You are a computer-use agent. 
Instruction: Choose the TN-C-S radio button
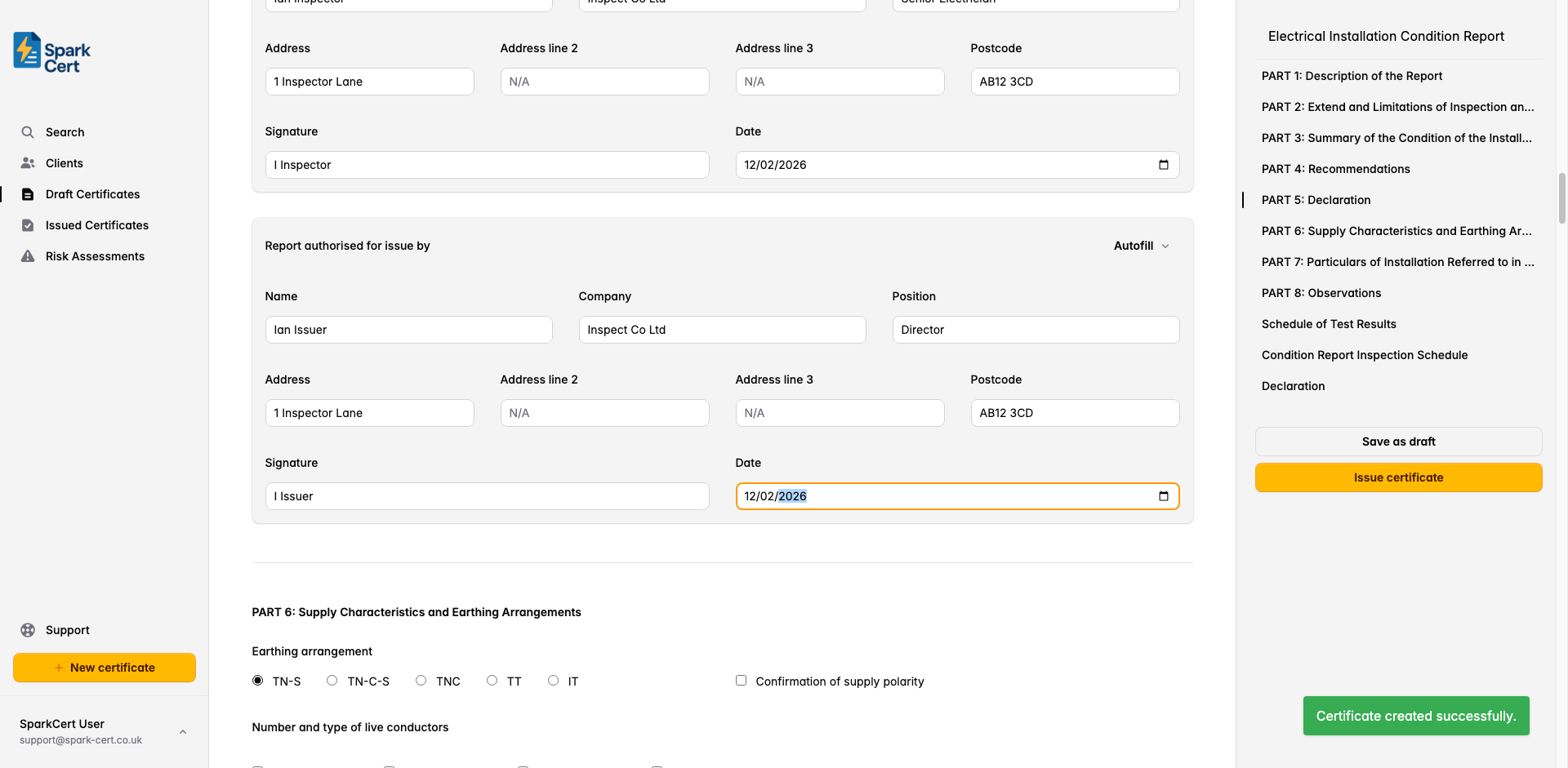(x=331, y=680)
